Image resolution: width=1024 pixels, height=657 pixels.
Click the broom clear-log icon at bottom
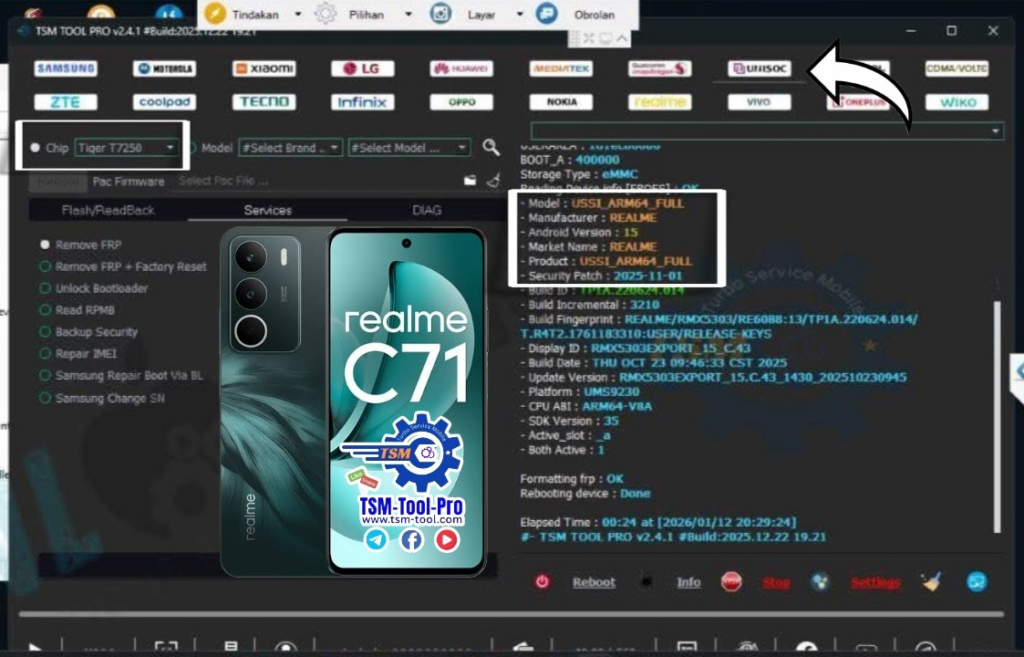932,582
